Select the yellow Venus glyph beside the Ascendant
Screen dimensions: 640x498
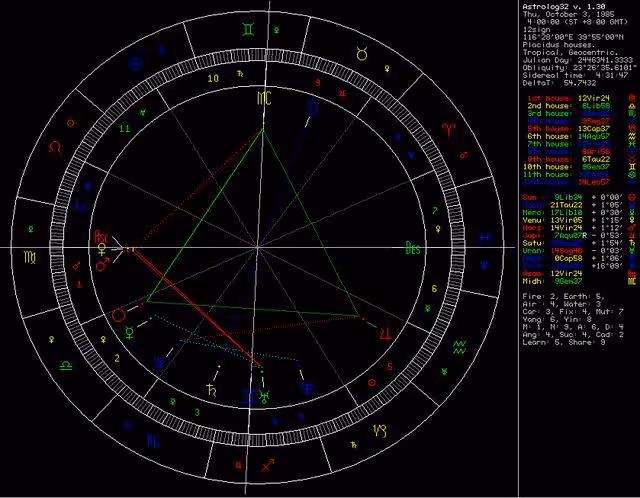click(102, 249)
